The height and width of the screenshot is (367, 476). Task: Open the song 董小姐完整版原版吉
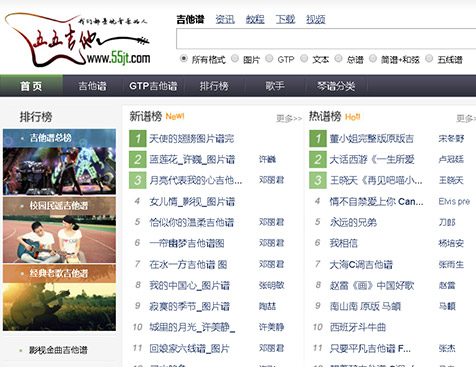point(371,138)
